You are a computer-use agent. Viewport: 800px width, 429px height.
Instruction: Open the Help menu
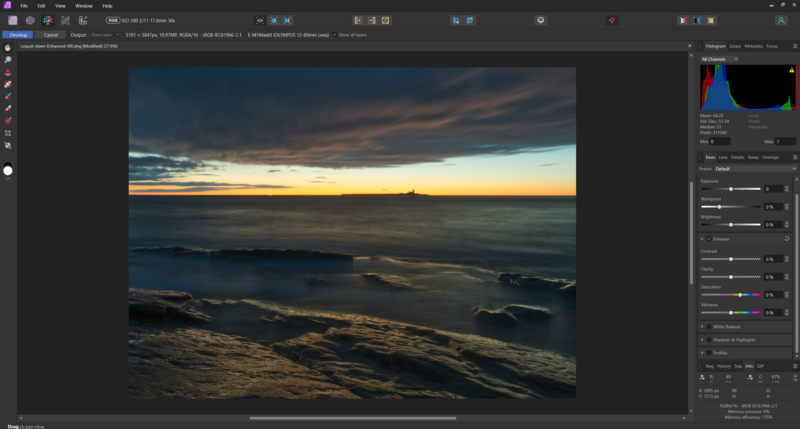[107, 6]
